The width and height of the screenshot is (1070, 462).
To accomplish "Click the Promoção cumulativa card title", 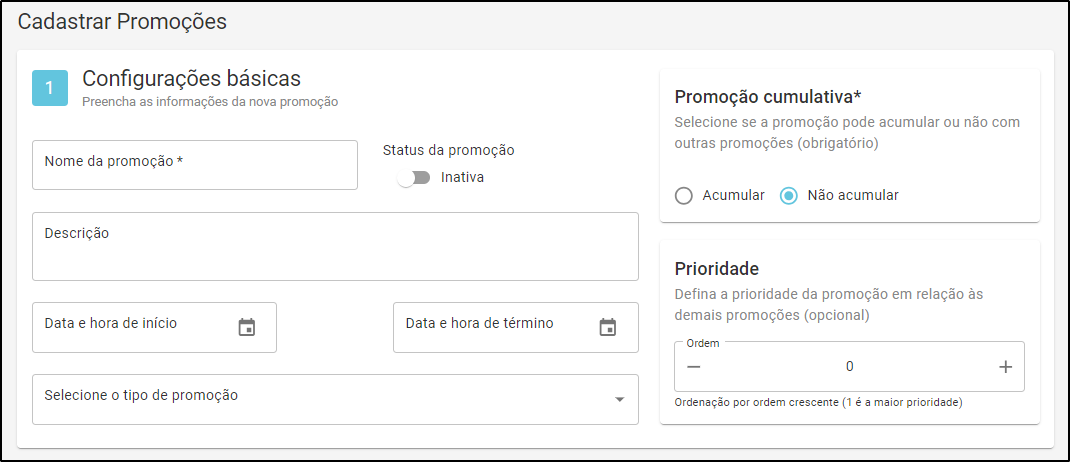I will click(768, 97).
